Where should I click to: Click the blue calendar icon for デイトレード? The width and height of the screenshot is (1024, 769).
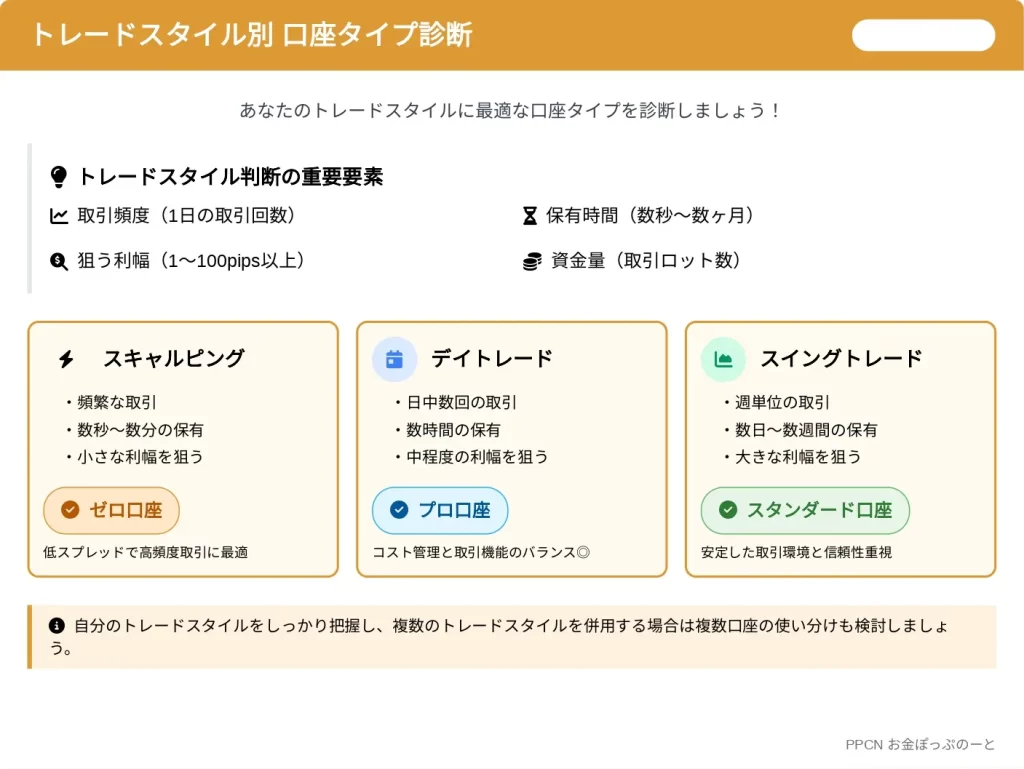point(394,359)
